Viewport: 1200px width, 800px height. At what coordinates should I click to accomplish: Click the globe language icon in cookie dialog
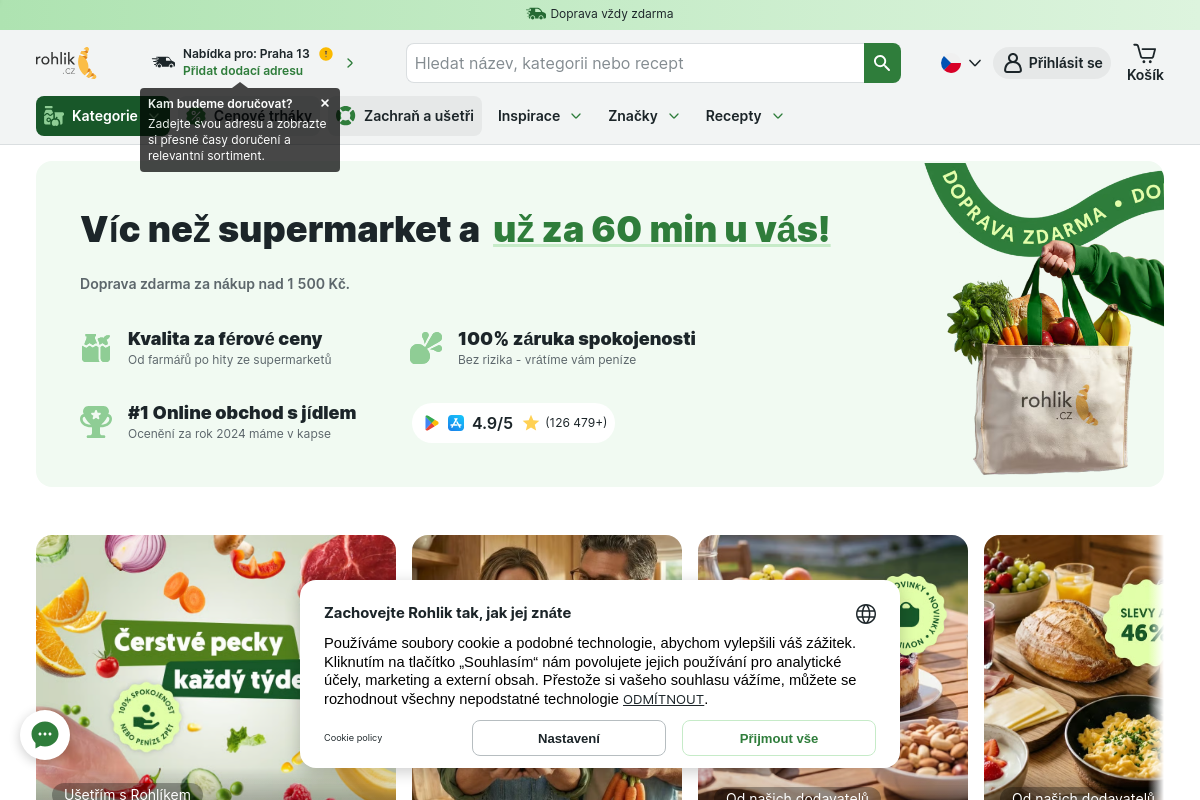(x=865, y=614)
